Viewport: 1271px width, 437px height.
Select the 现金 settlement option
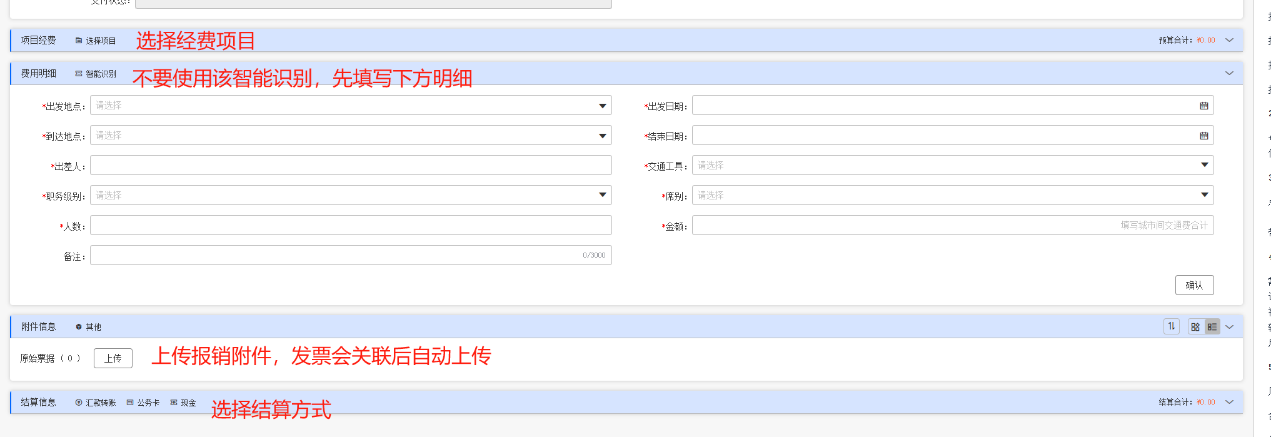point(173,402)
